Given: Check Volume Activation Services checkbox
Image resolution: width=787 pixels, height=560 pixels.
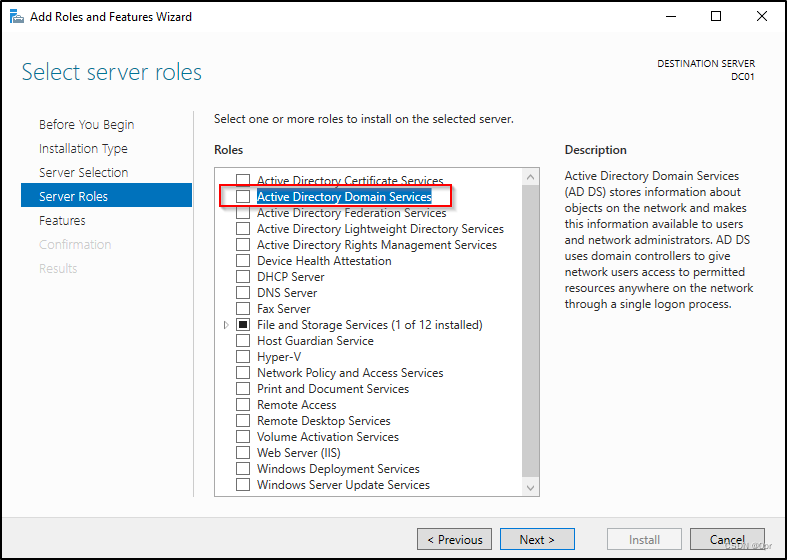Looking at the screenshot, I should point(243,437).
